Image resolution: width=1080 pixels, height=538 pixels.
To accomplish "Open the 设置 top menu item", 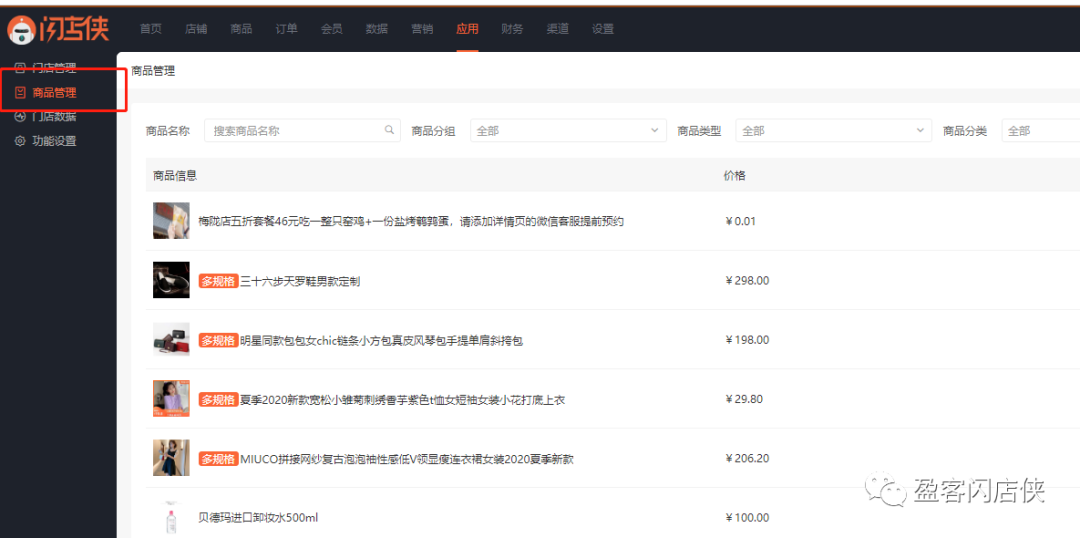I will click(x=602, y=29).
